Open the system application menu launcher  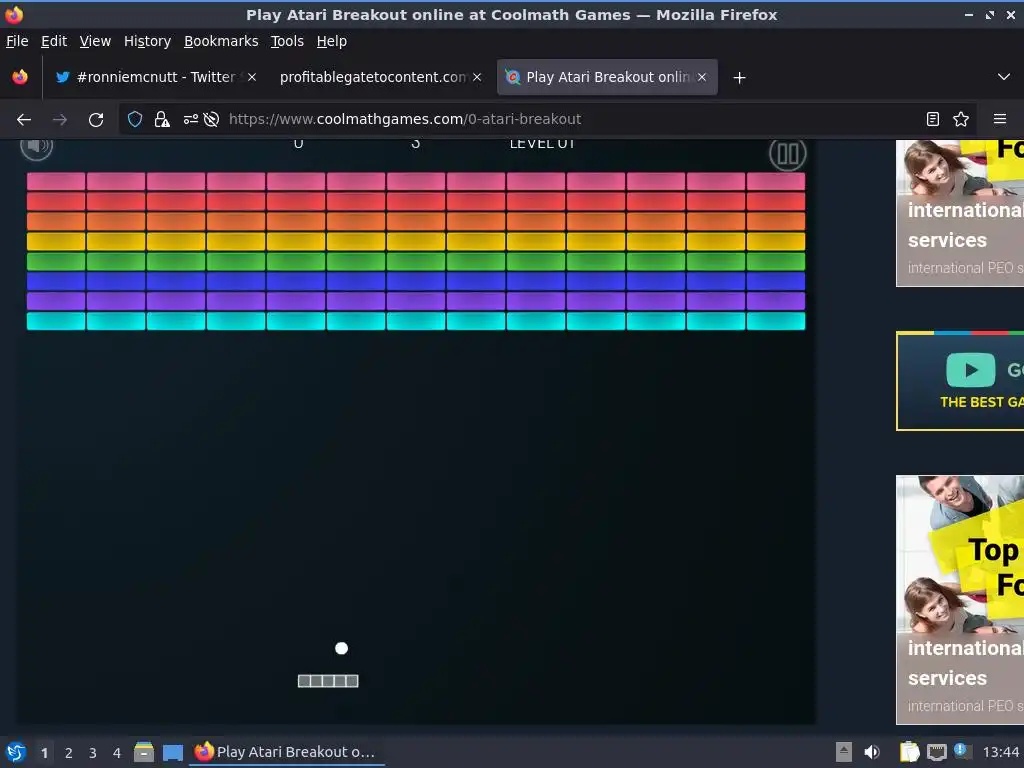tap(16, 752)
